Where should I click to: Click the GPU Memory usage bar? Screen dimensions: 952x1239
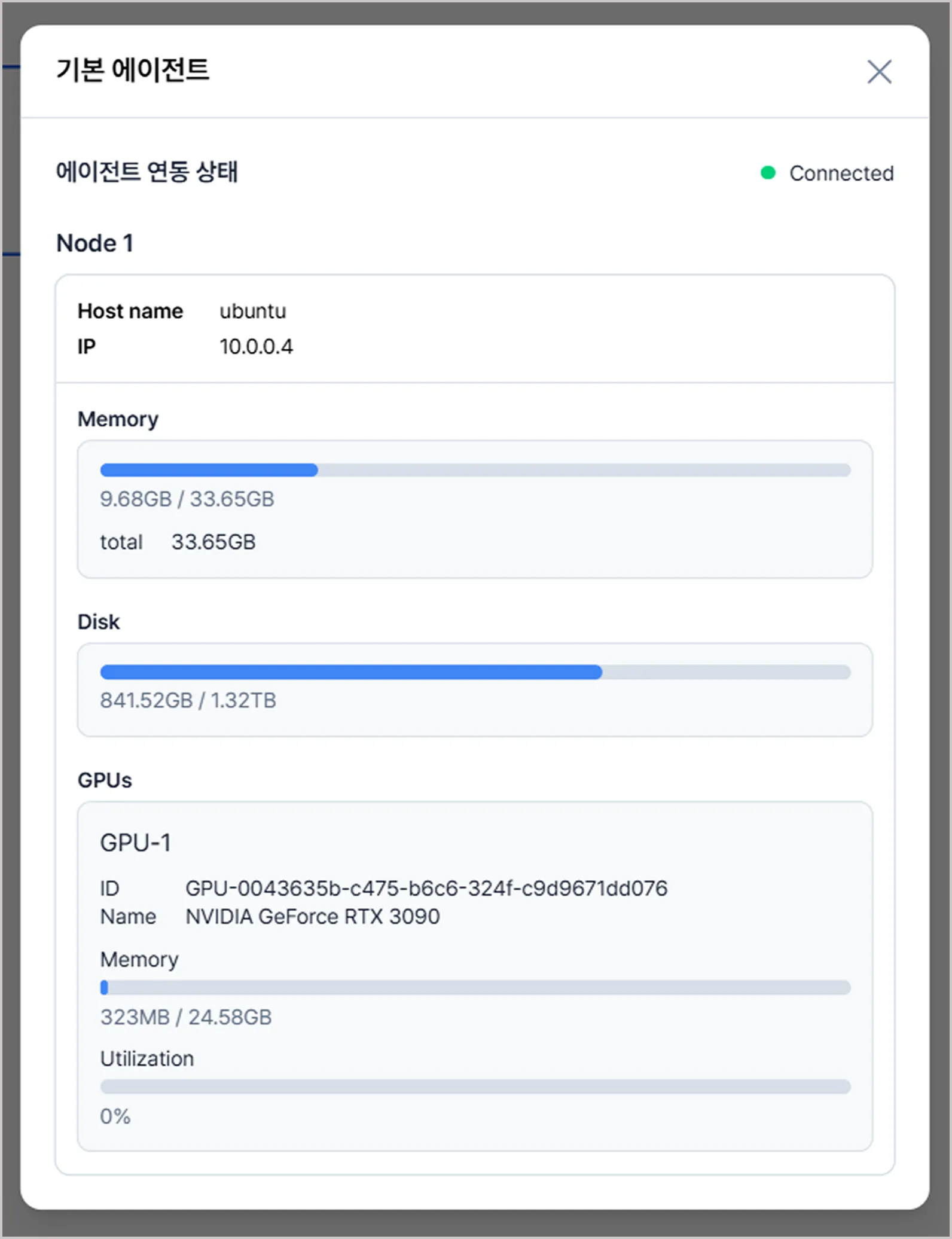pos(475,987)
